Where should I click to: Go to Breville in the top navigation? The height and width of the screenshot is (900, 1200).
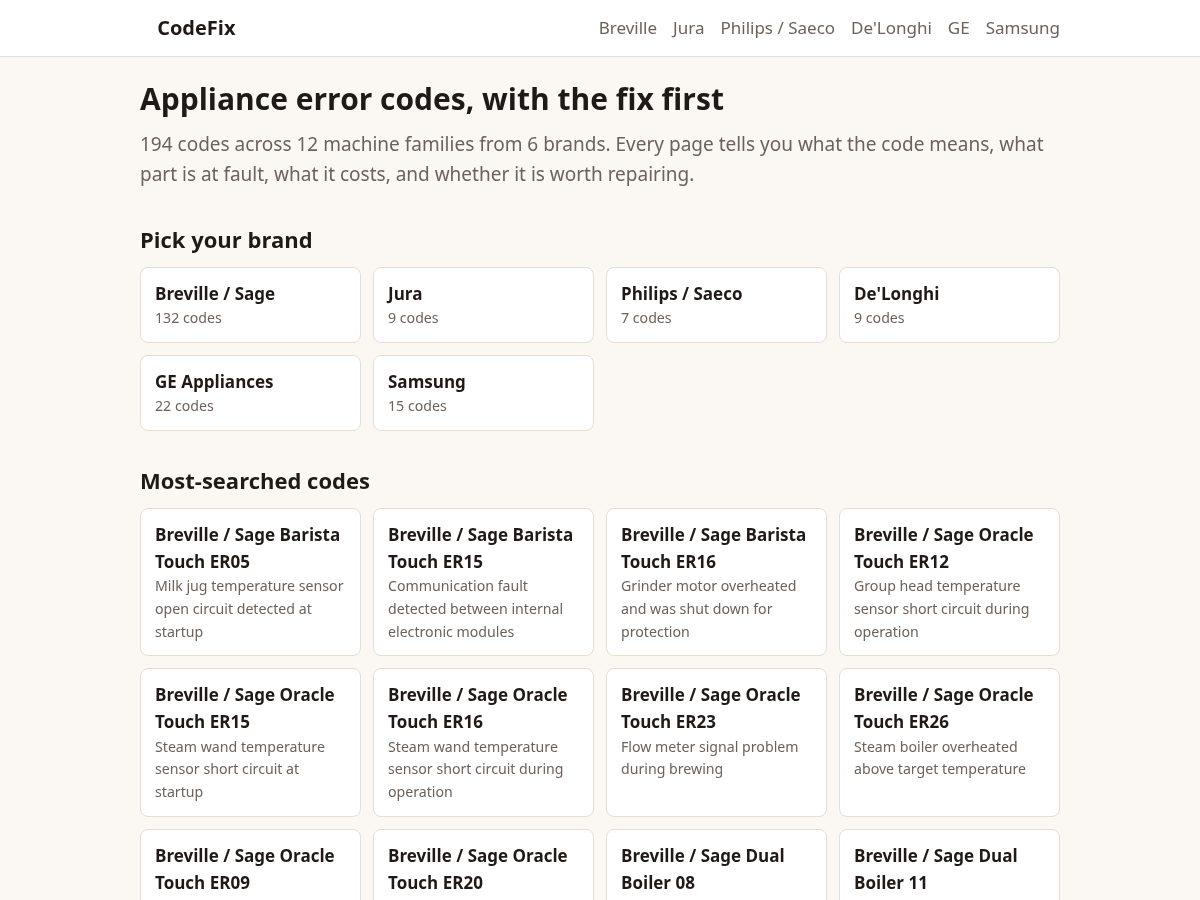coord(628,28)
